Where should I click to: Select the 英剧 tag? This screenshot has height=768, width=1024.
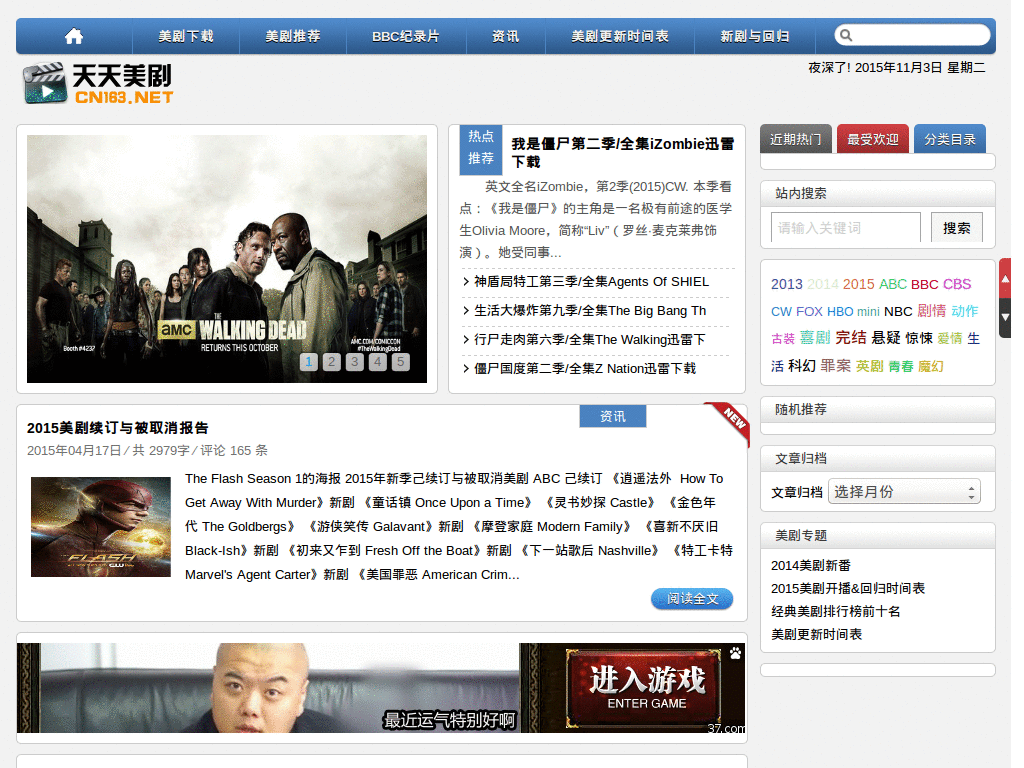(x=869, y=366)
